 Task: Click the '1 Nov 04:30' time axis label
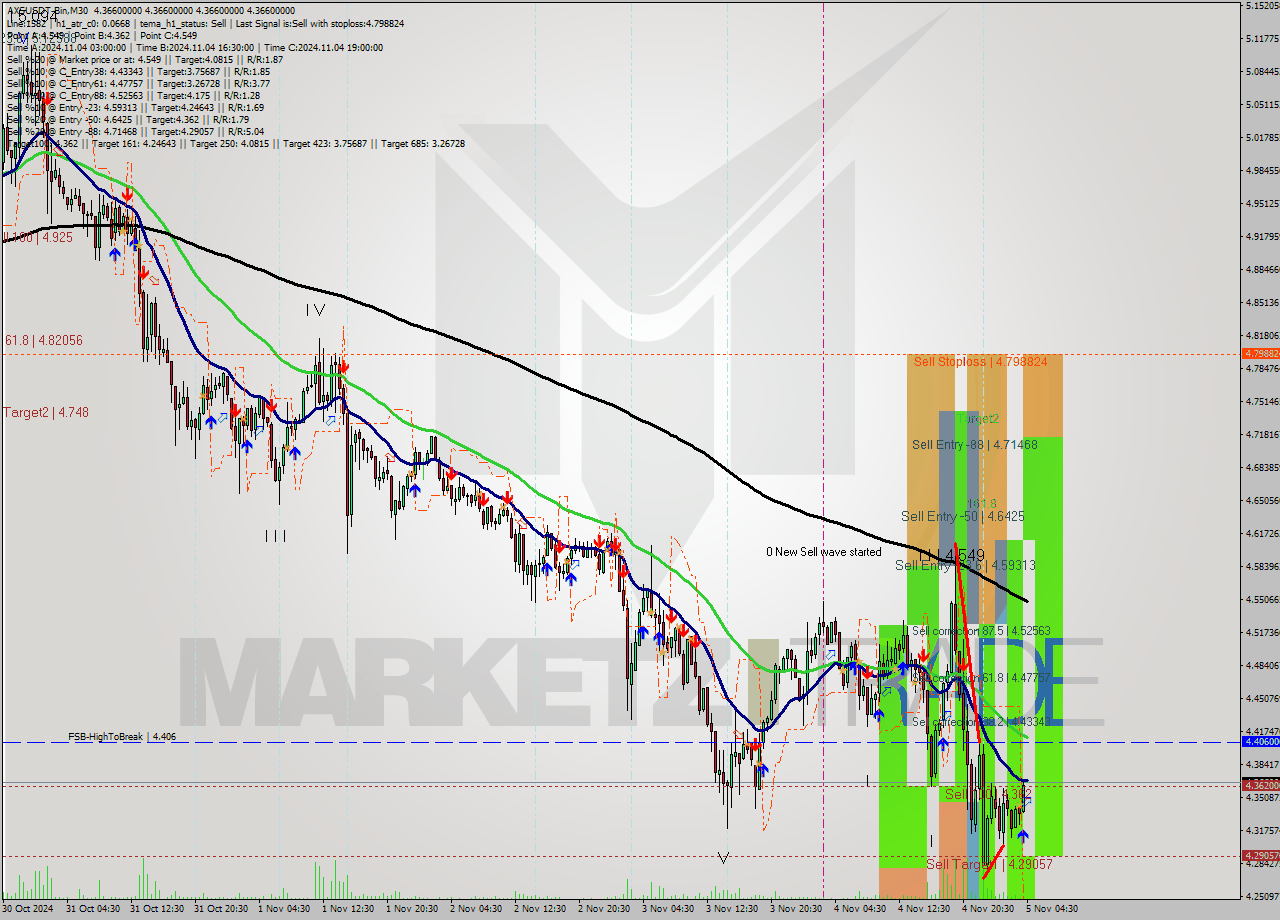coord(283,909)
